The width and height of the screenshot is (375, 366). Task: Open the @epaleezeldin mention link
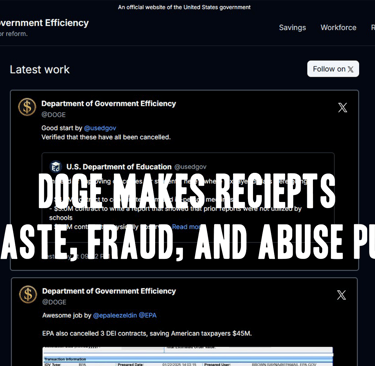tap(115, 315)
